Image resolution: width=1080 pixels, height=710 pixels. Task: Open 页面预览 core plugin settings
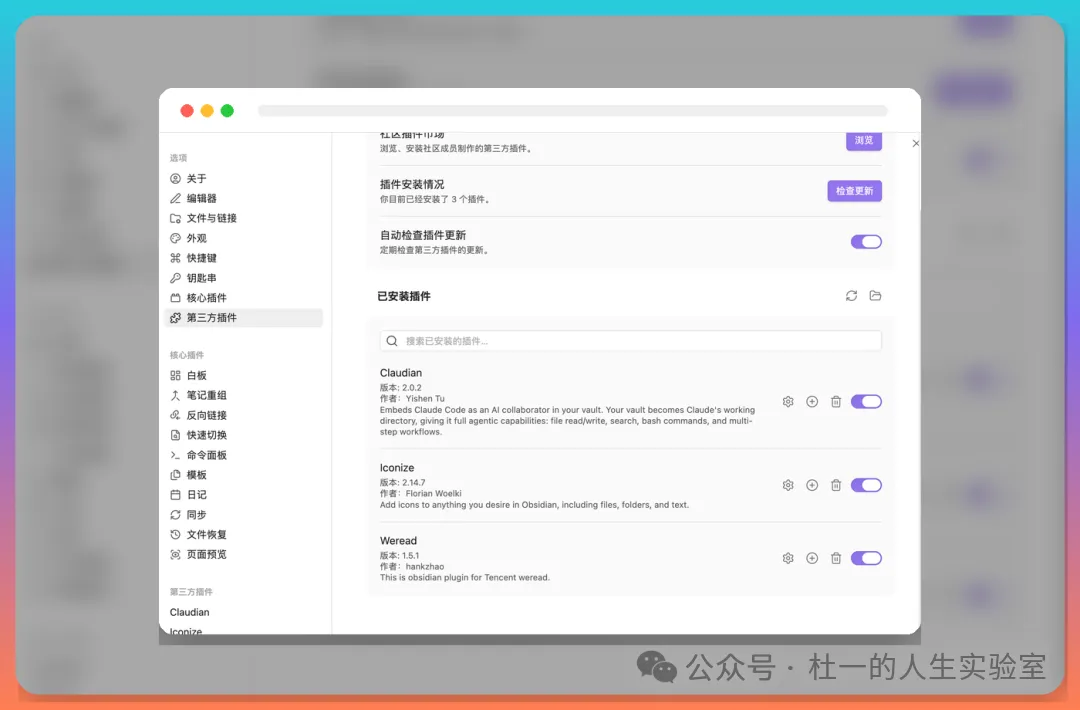(245, 555)
